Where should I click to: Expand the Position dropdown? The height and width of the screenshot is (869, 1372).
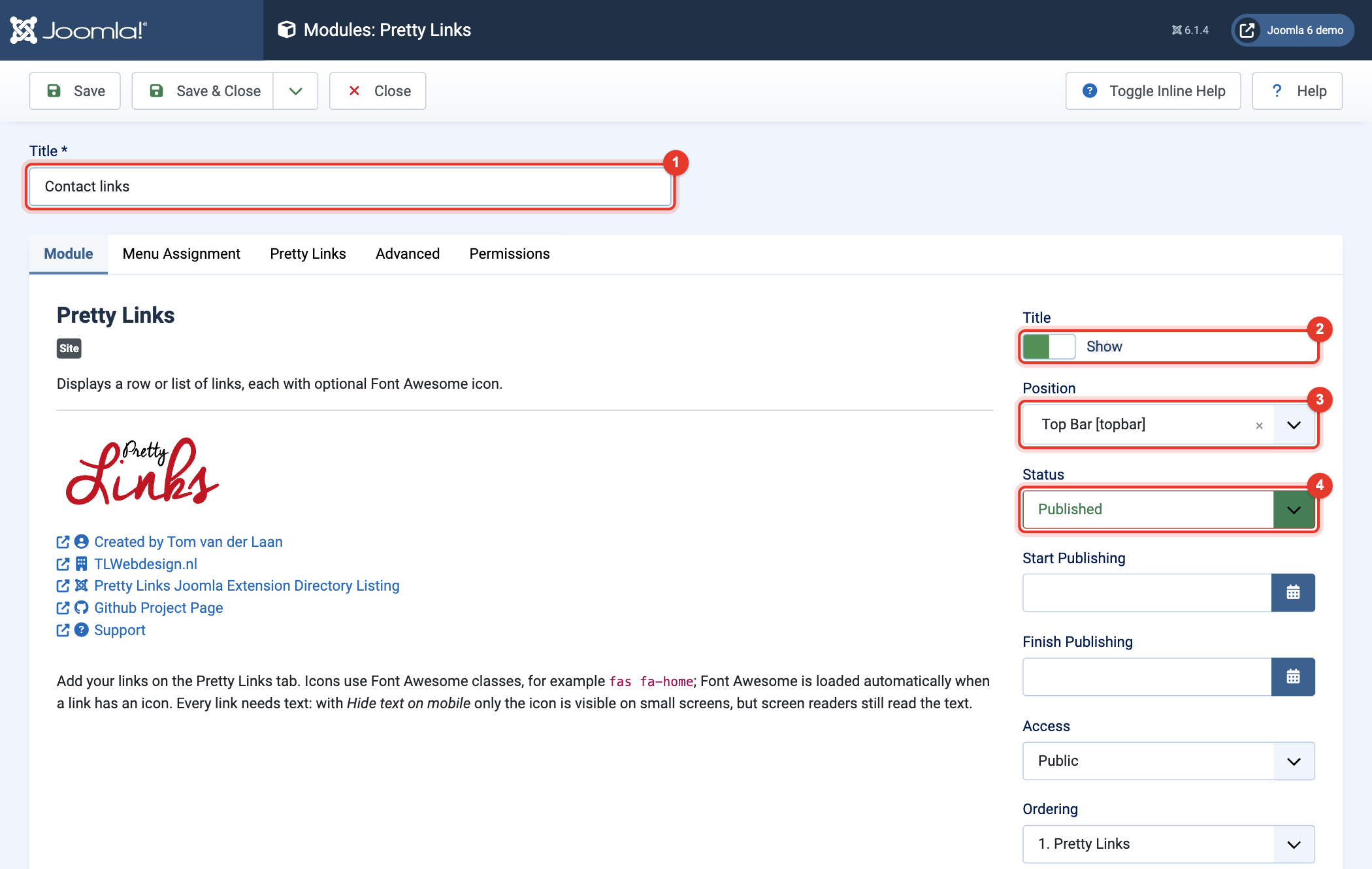tap(1294, 425)
